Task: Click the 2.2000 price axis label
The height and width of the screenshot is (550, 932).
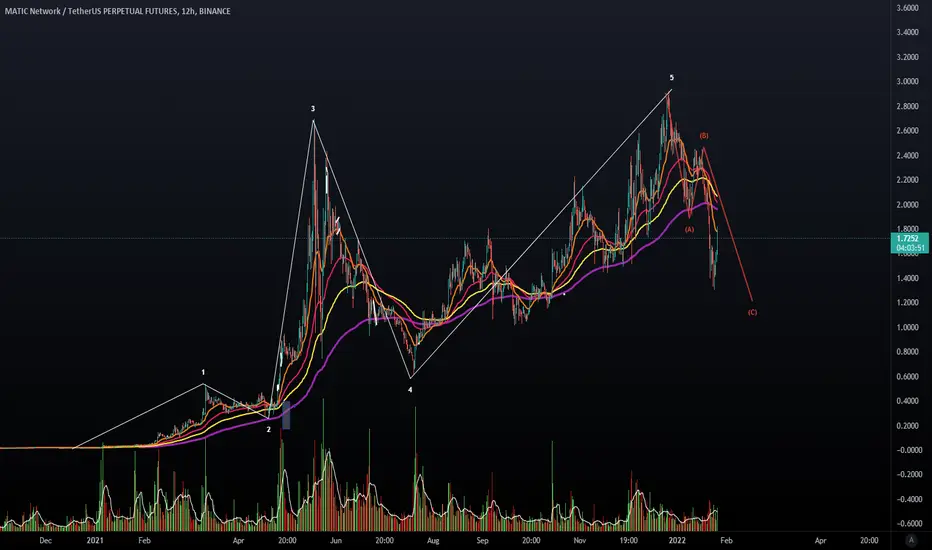Action: [x=907, y=180]
